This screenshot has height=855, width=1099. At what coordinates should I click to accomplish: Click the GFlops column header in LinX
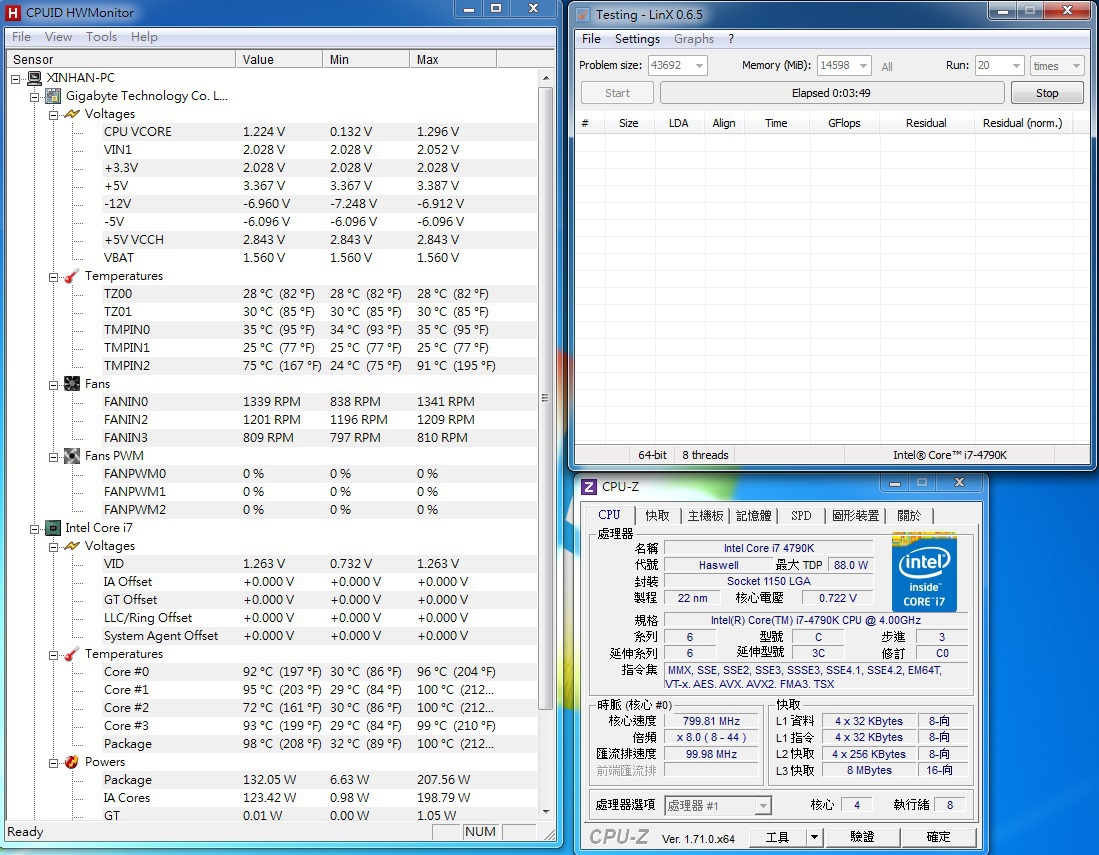click(844, 123)
